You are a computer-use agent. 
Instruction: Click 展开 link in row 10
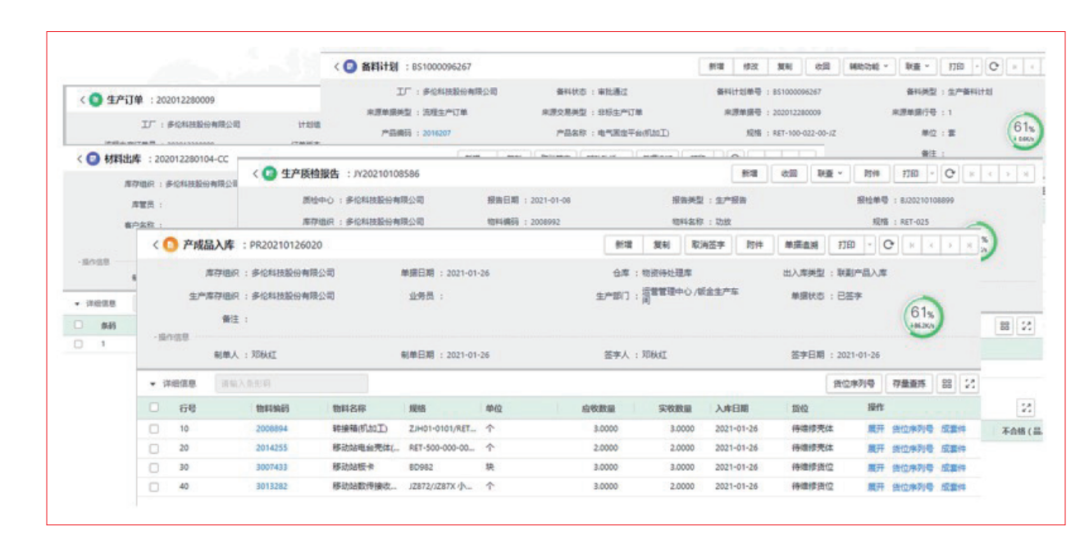(x=875, y=429)
